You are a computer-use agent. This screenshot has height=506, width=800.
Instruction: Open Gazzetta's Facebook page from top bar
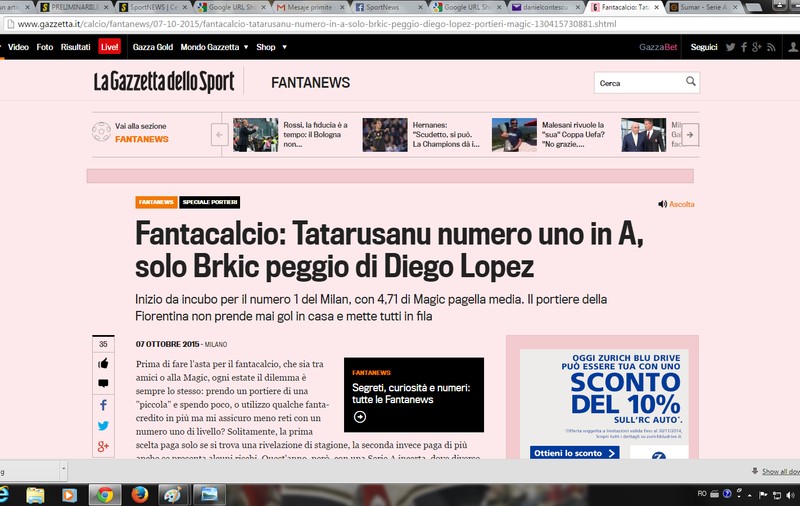point(744,47)
